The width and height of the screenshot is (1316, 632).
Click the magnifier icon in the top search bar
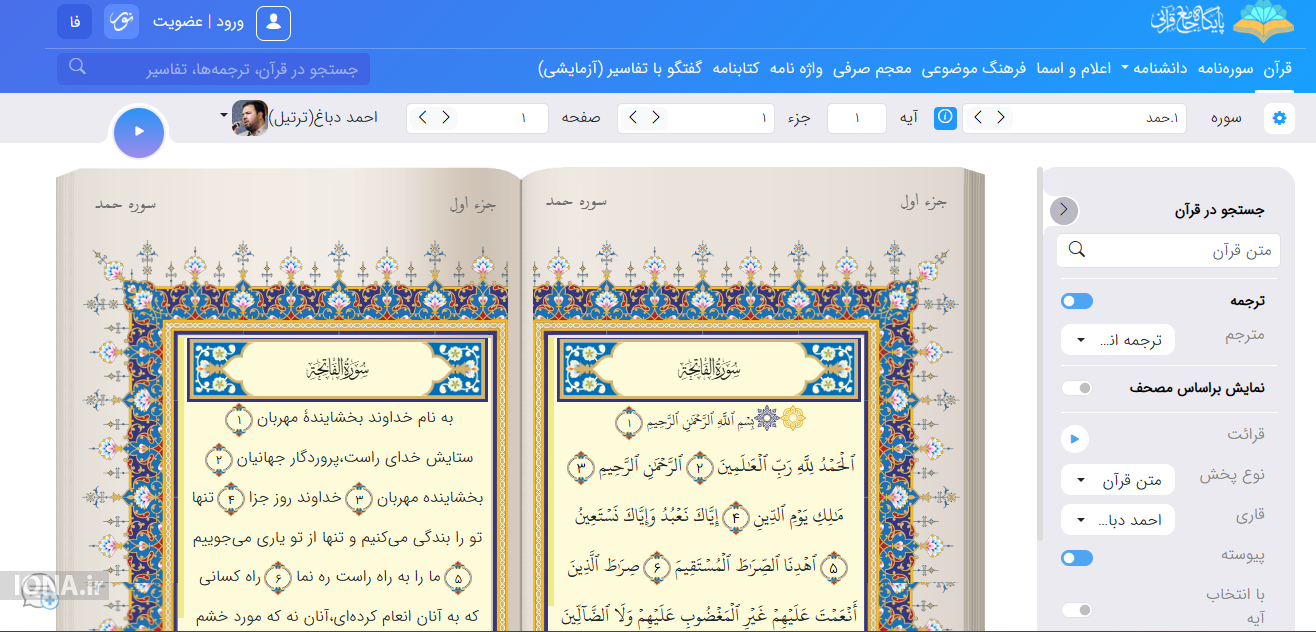pyautogui.click(x=76, y=65)
